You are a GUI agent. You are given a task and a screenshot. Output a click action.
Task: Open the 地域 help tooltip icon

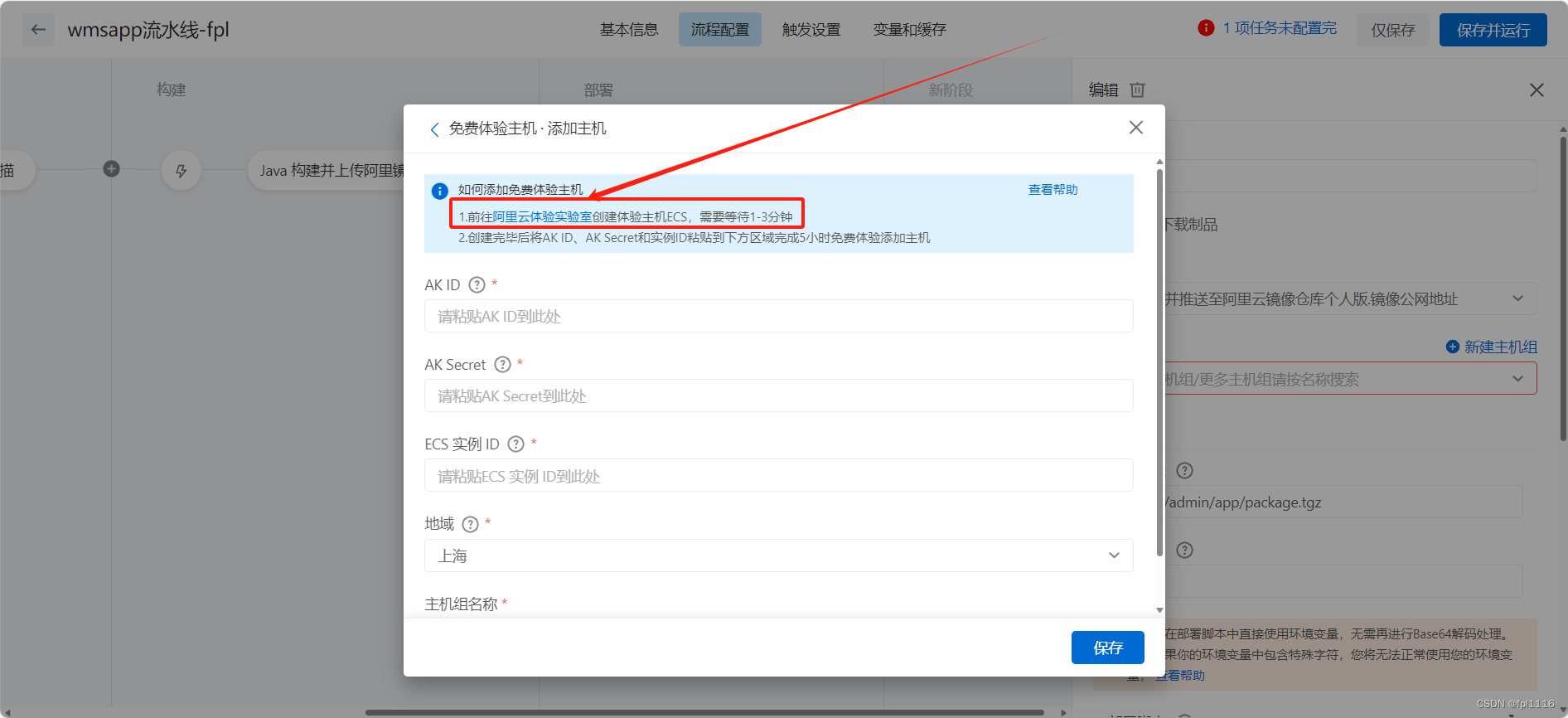tap(470, 524)
